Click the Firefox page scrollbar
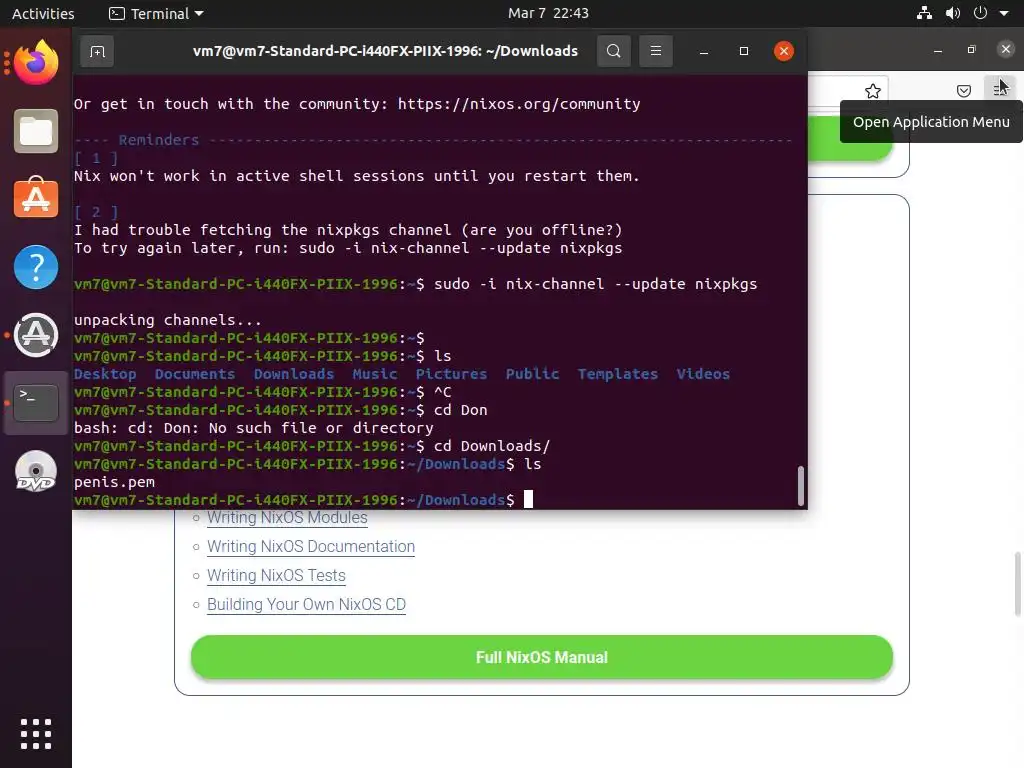This screenshot has height=768, width=1024. coord(1017,584)
